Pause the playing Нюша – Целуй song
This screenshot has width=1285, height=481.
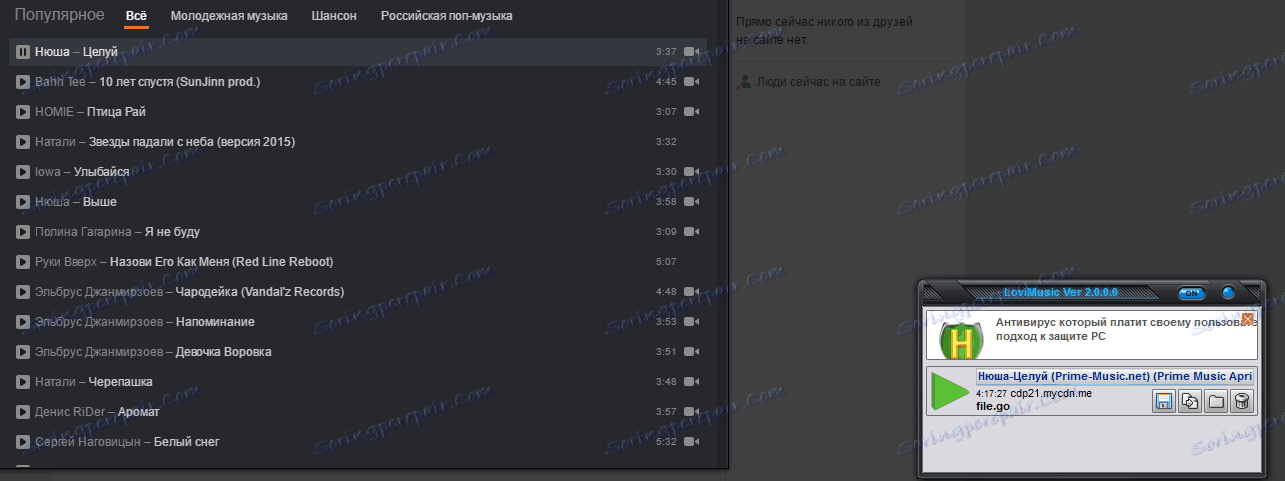(x=23, y=51)
